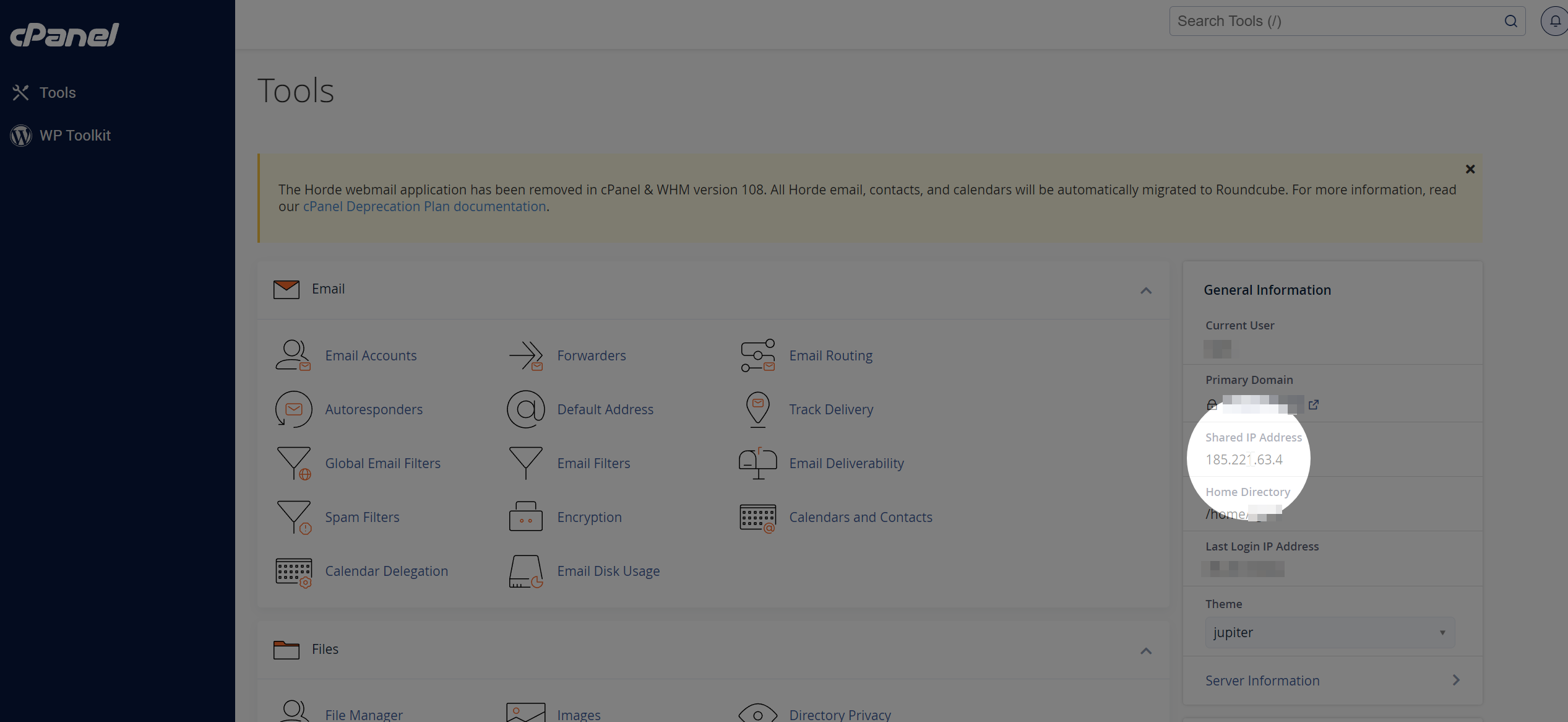
Task: Open the jupiter Theme dropdown
Action: pyautogui.click(x=1330, y=632)
